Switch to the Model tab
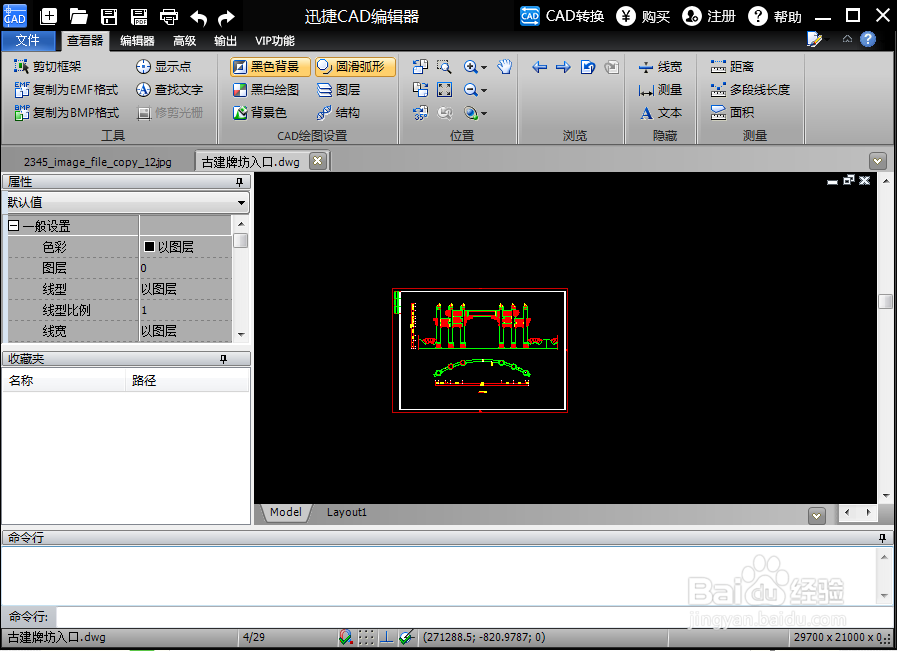The height and width of the screenshot is (651, 897). tap(285, 512)
